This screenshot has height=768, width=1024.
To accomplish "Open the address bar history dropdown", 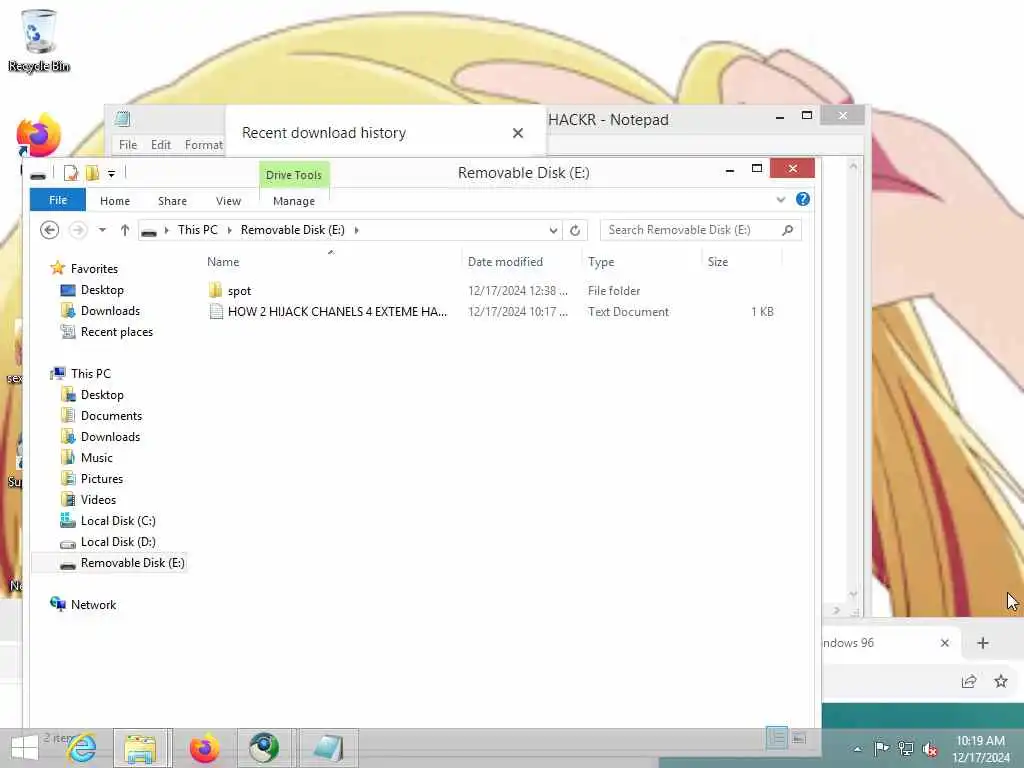I will point(553,231).
